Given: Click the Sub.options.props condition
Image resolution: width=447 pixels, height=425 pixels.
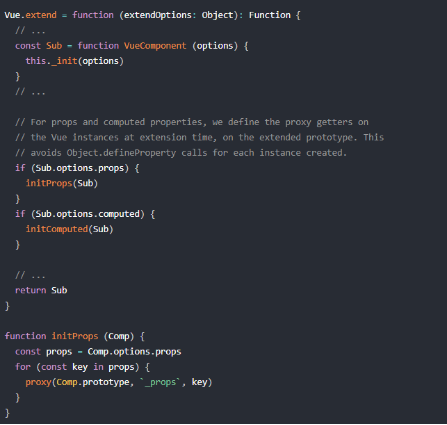Looking at the screenshot, I should pyautogui.click(x=80, y=168).
